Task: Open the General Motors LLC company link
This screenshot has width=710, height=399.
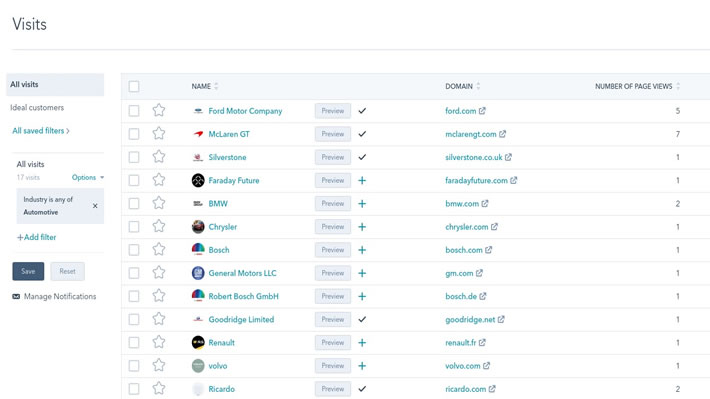Action: pos(242,273)
